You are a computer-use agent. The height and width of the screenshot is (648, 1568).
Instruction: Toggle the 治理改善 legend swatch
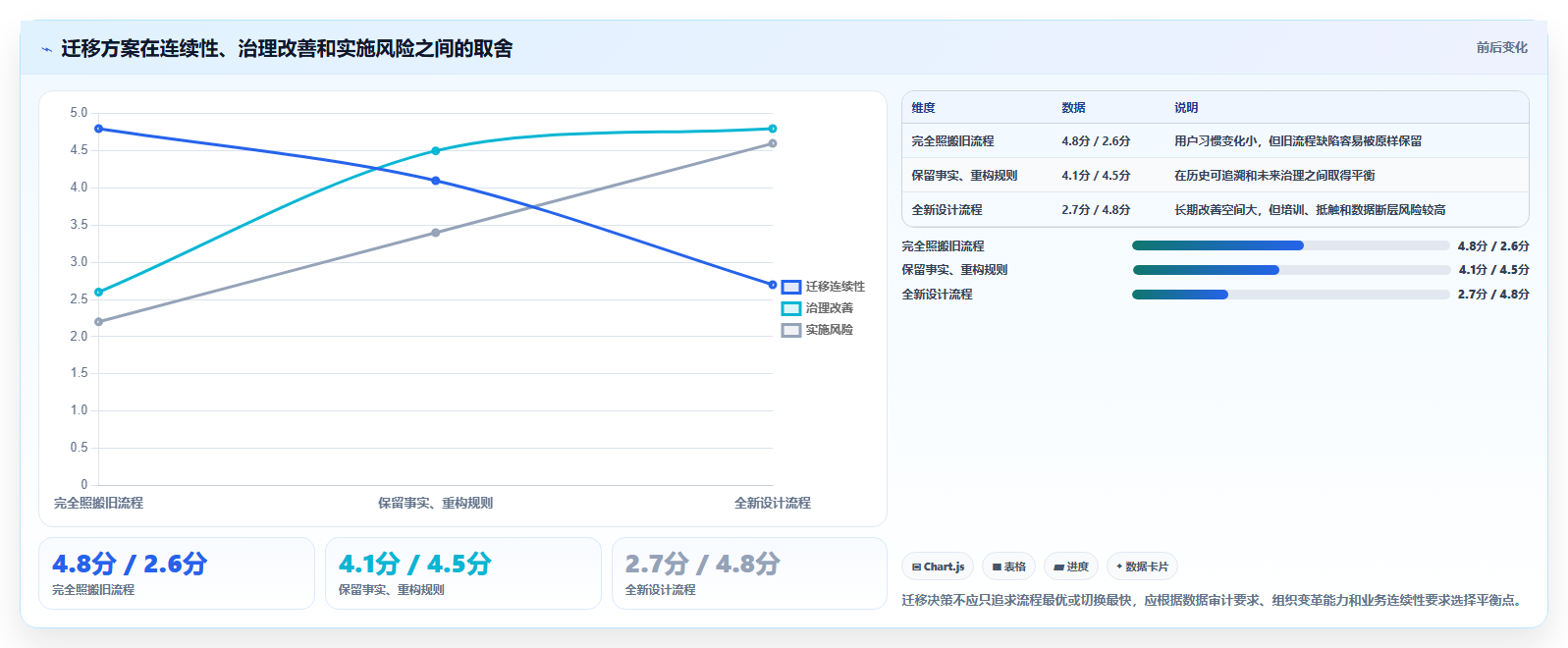pos(791,308)
